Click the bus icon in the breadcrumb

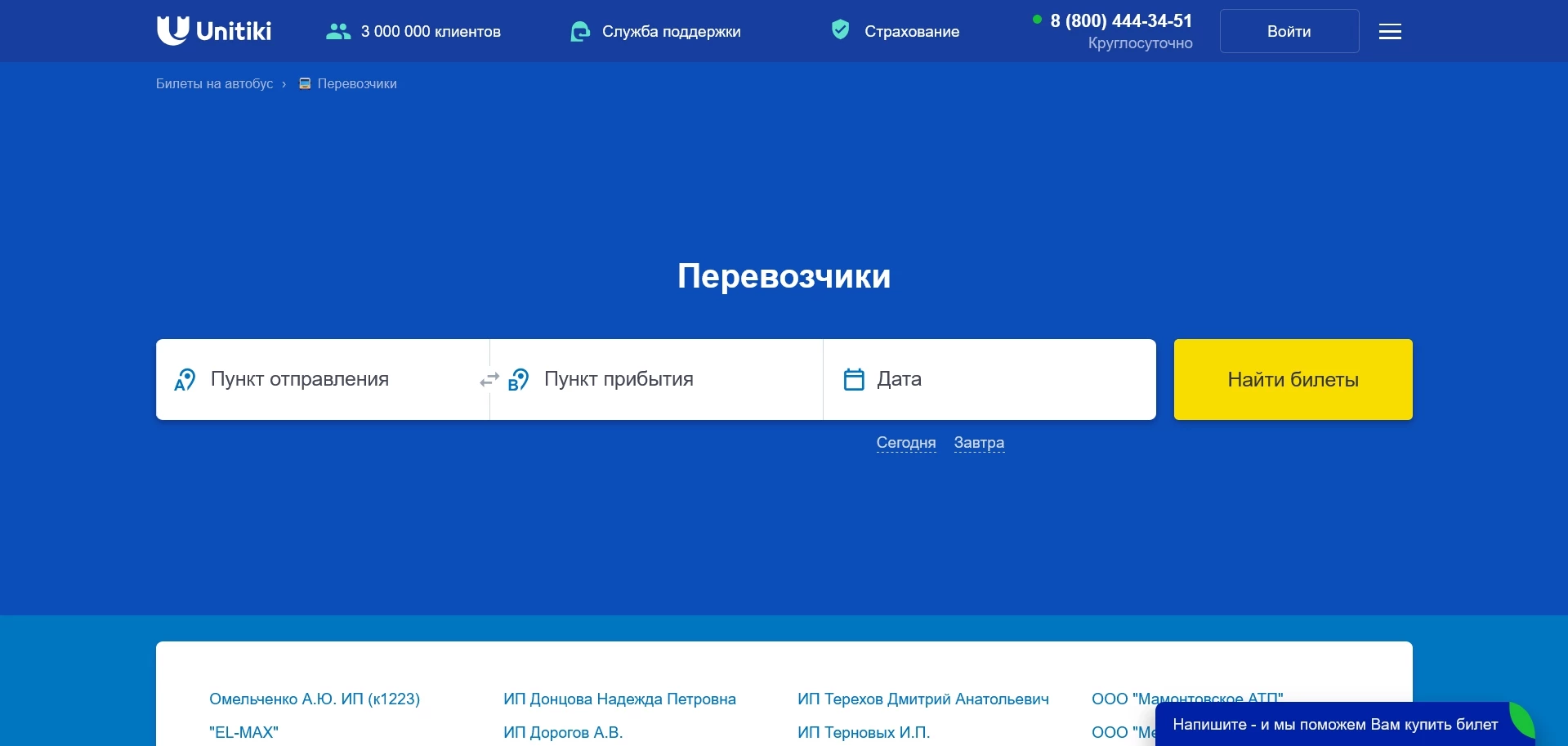[x=303, y=83]
